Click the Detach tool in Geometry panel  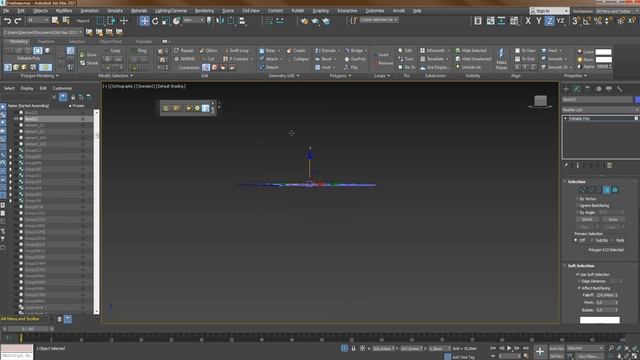click(x=269, y=67)
